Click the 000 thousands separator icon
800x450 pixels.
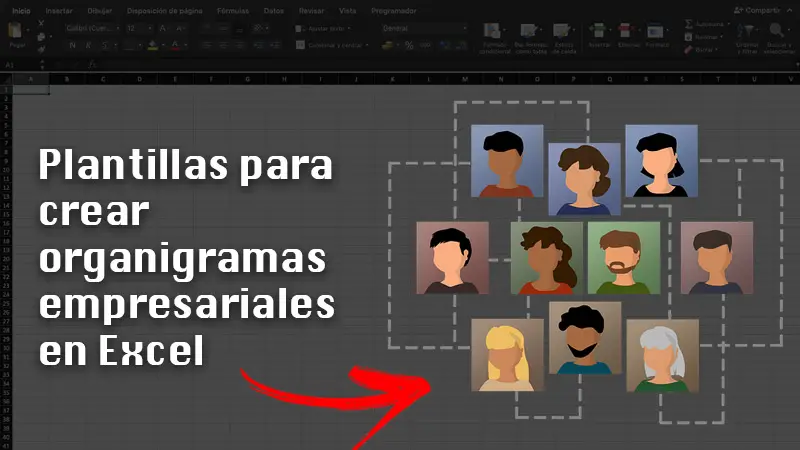pyautogui.click(x=425, y=45)
